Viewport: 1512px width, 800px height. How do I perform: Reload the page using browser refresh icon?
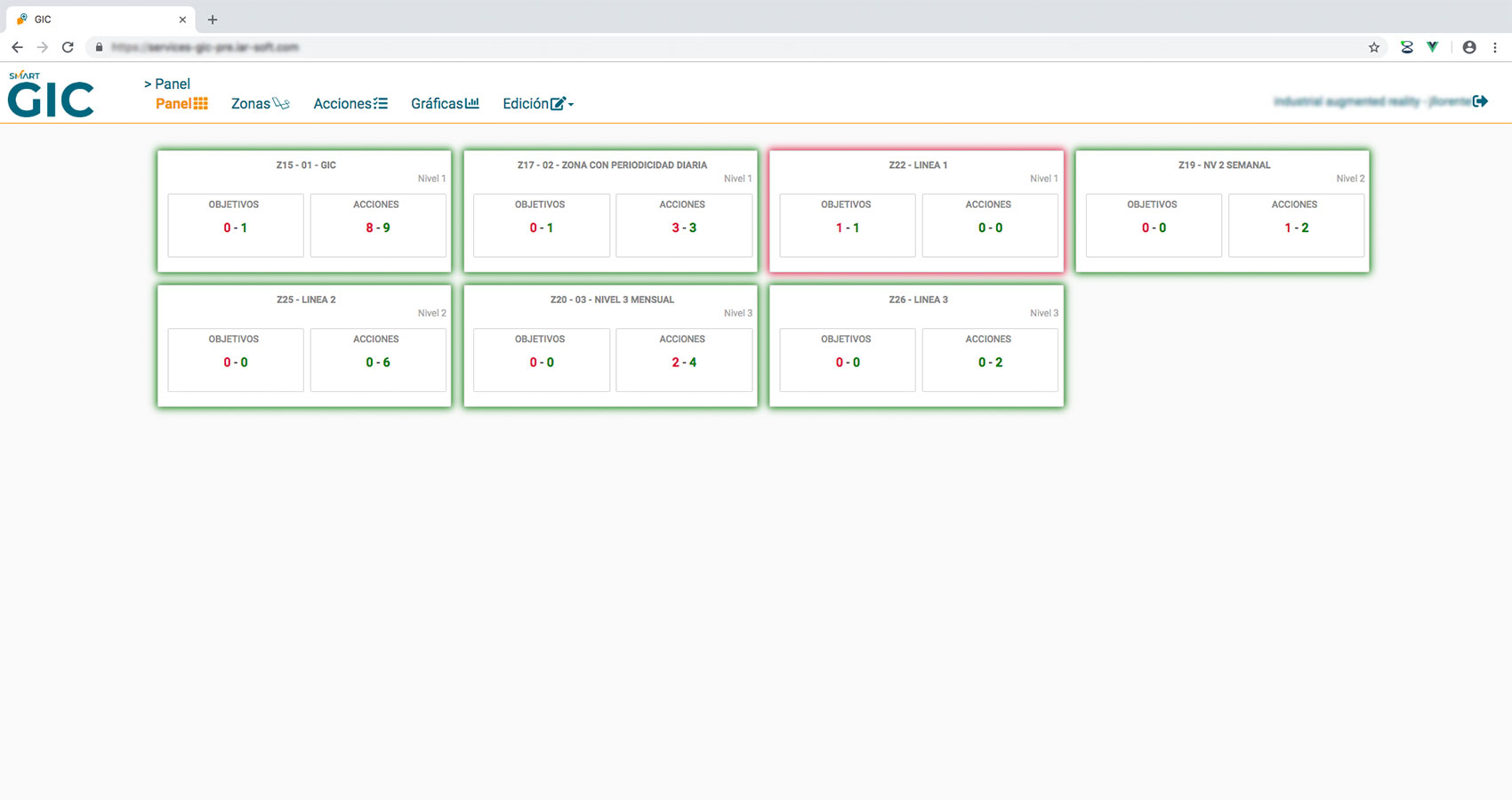pyautogui.click(x=68, y=47)
